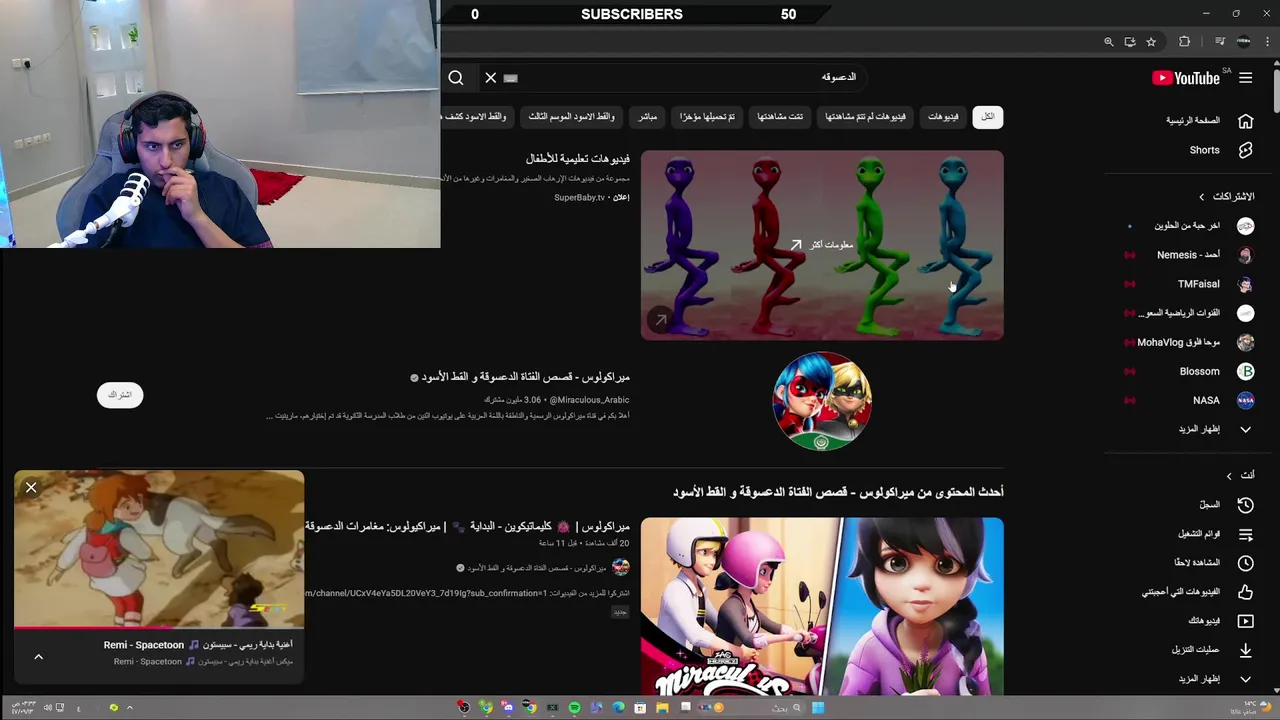This screenshot has width=1280, height=720.
Task: Select فيديوهات لم تتم مشاهدتها chip
Action: click(865, 117)
